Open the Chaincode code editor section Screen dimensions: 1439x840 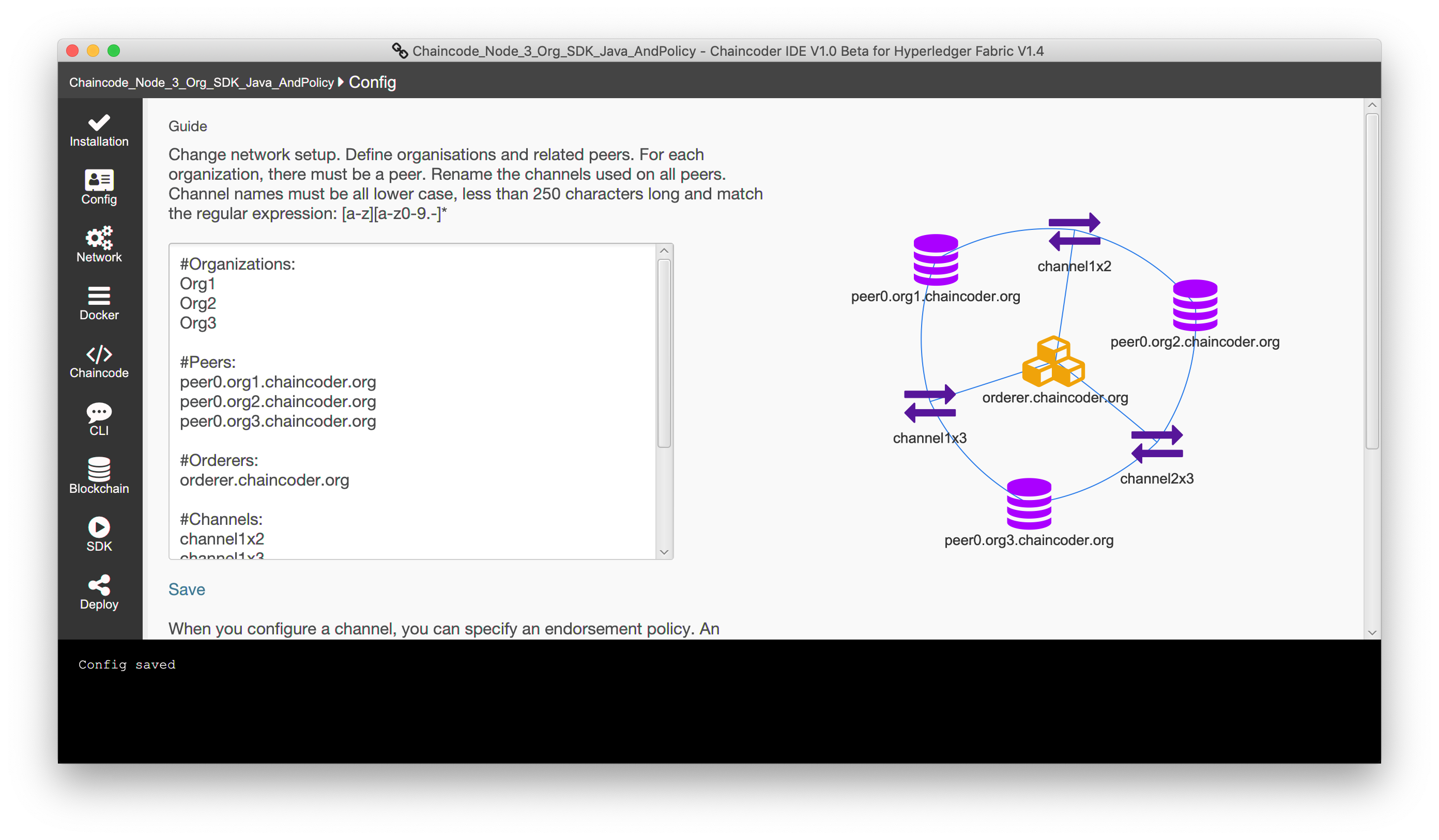coord(99,361)
